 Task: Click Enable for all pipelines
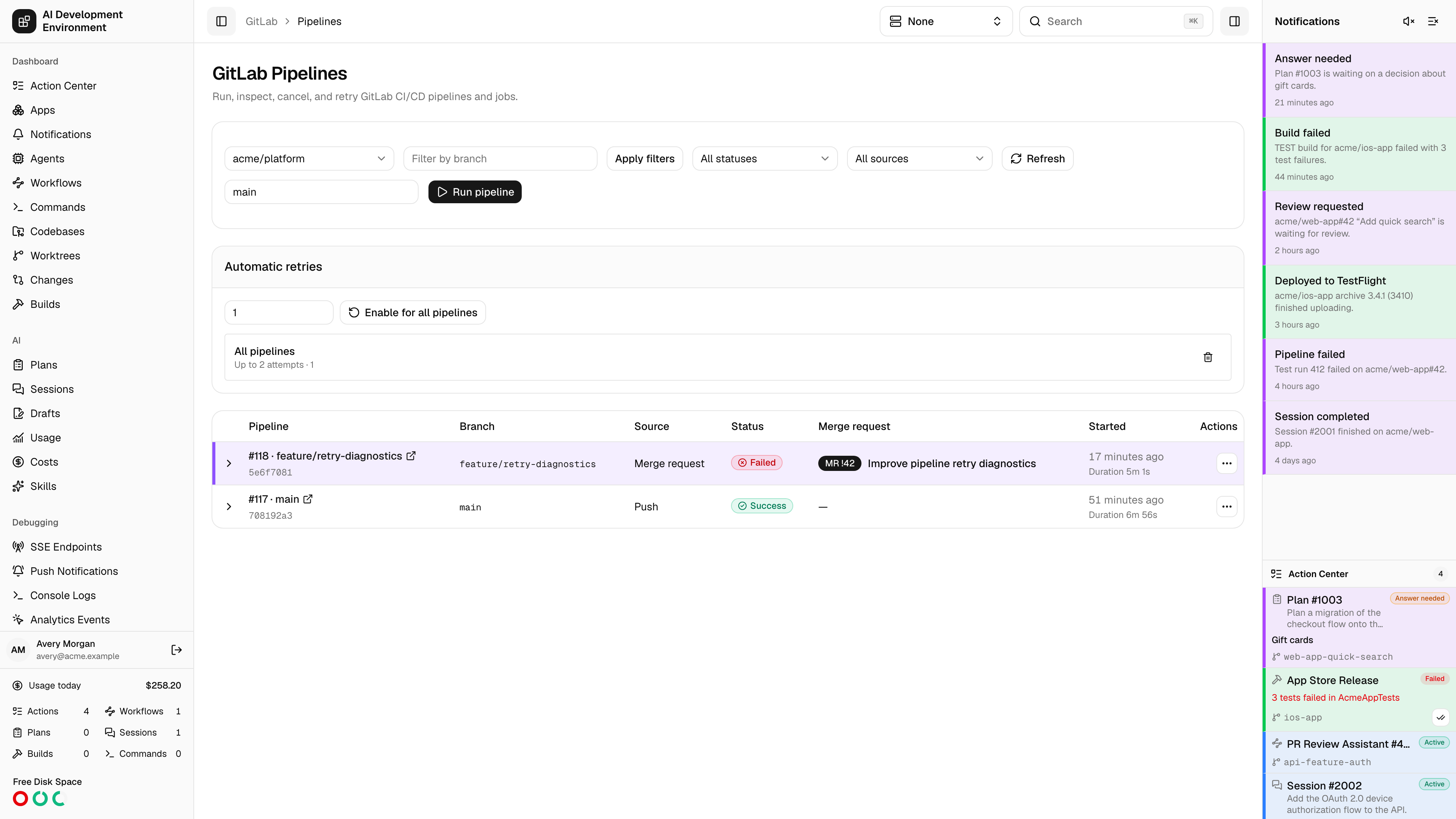click(x=413, y=312)
